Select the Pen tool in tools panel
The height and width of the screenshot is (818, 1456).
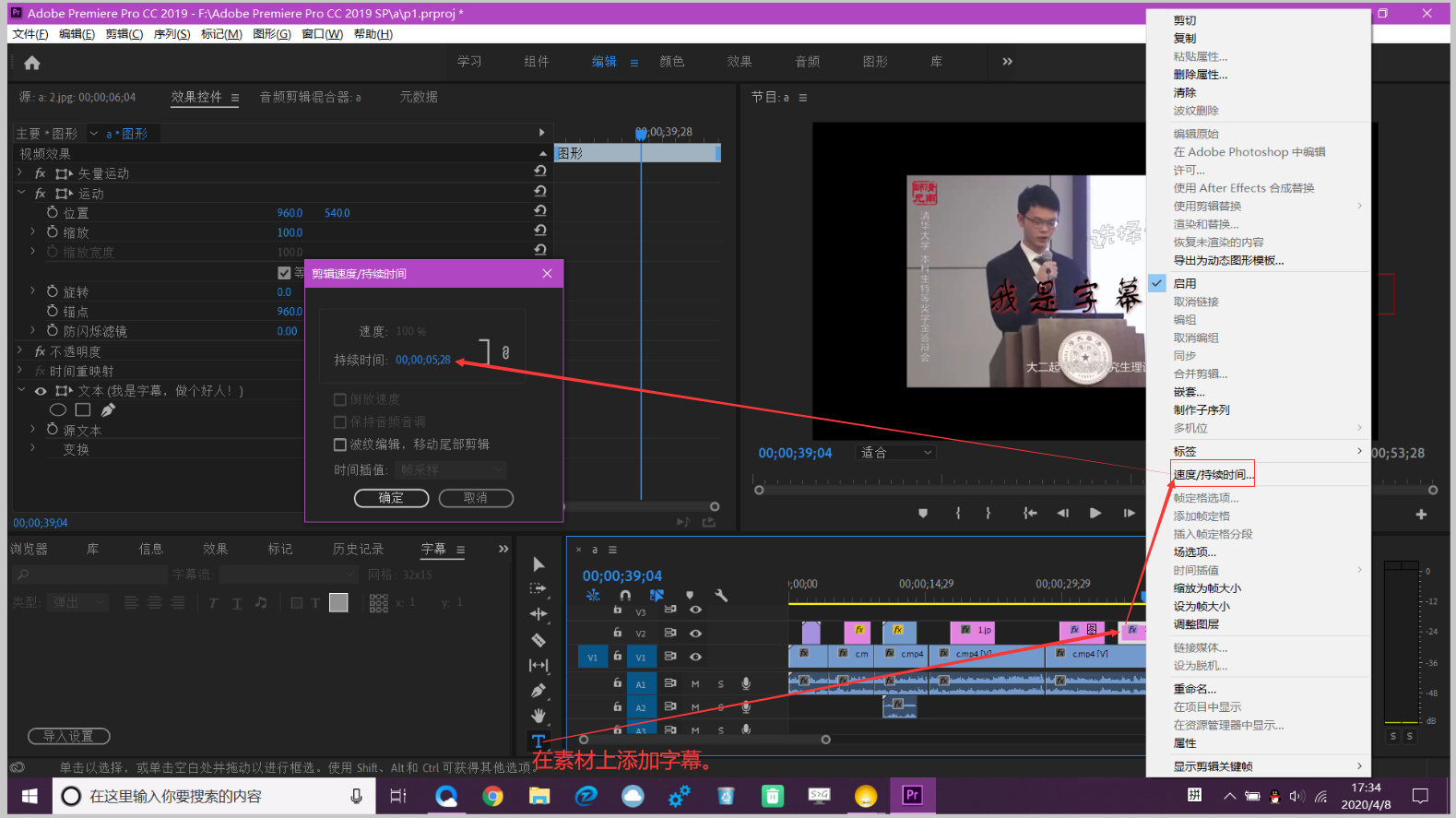tap(539, 691)
